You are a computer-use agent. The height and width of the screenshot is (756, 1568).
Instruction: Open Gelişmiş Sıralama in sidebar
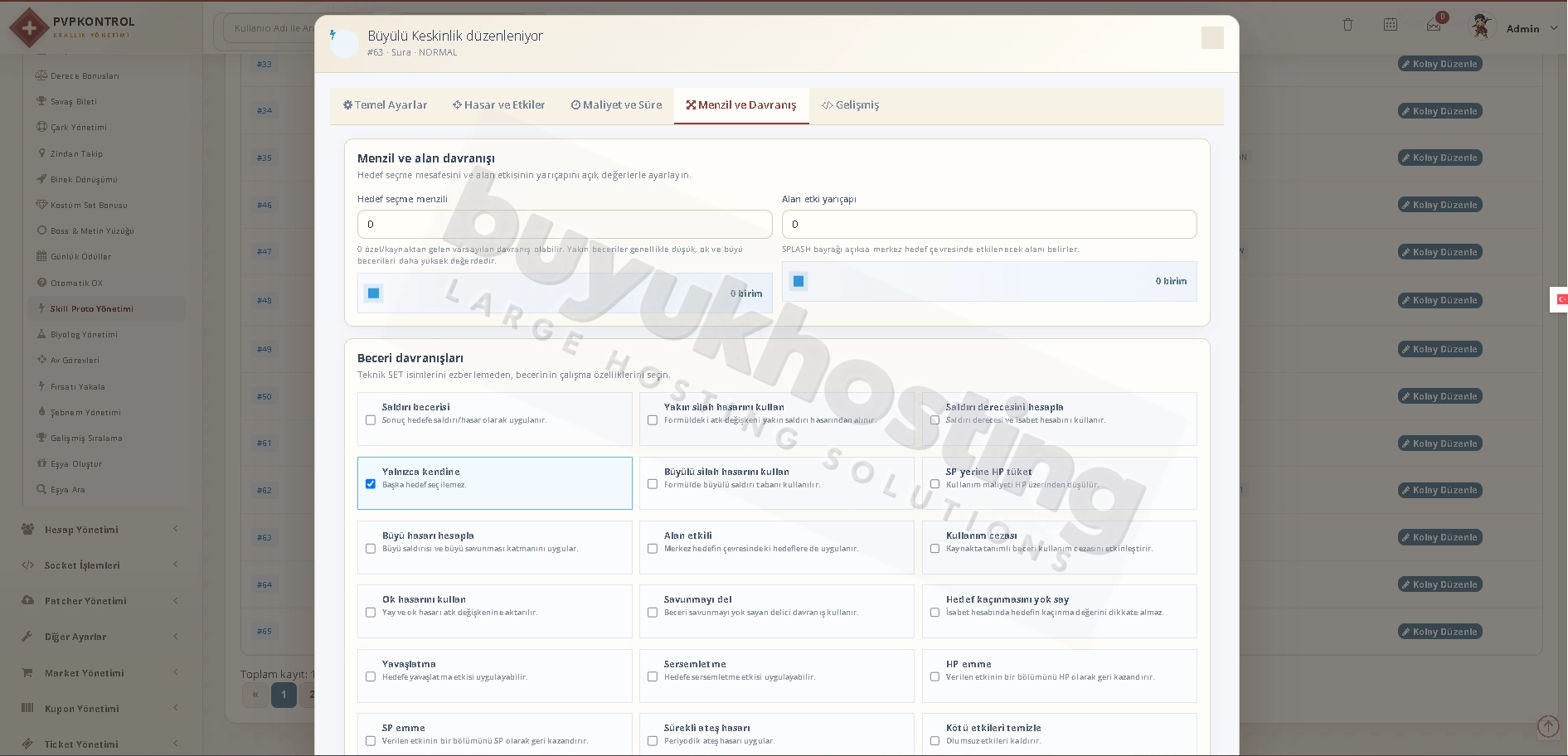[86, 439]
